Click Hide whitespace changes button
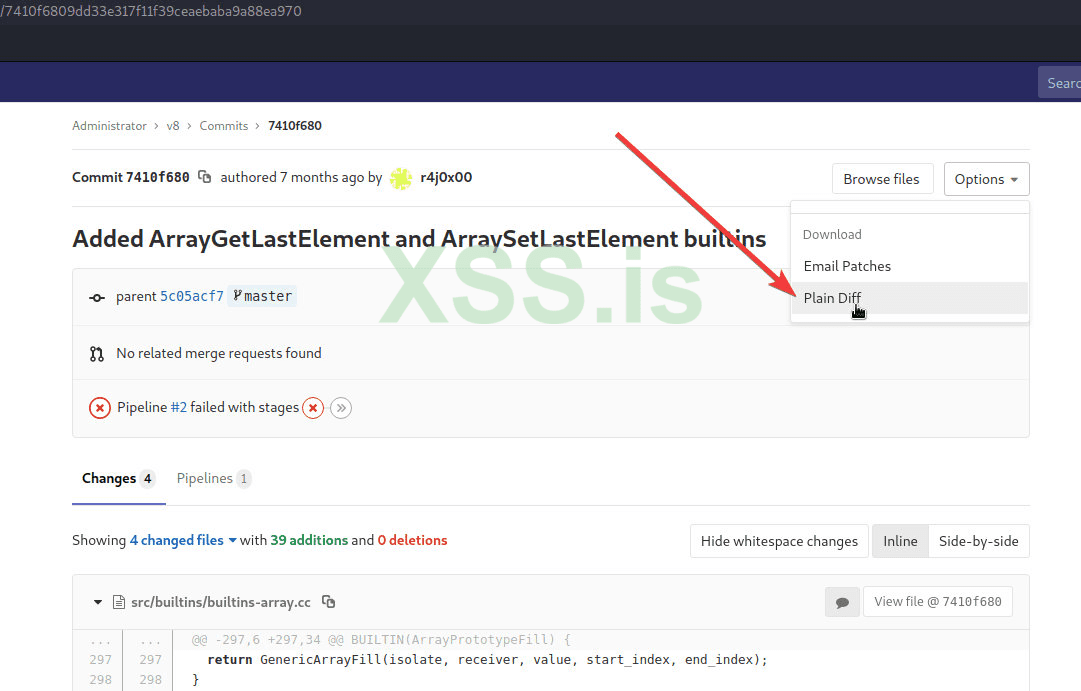This screenshot has height=691, width=1081. [x=779, y=541]
